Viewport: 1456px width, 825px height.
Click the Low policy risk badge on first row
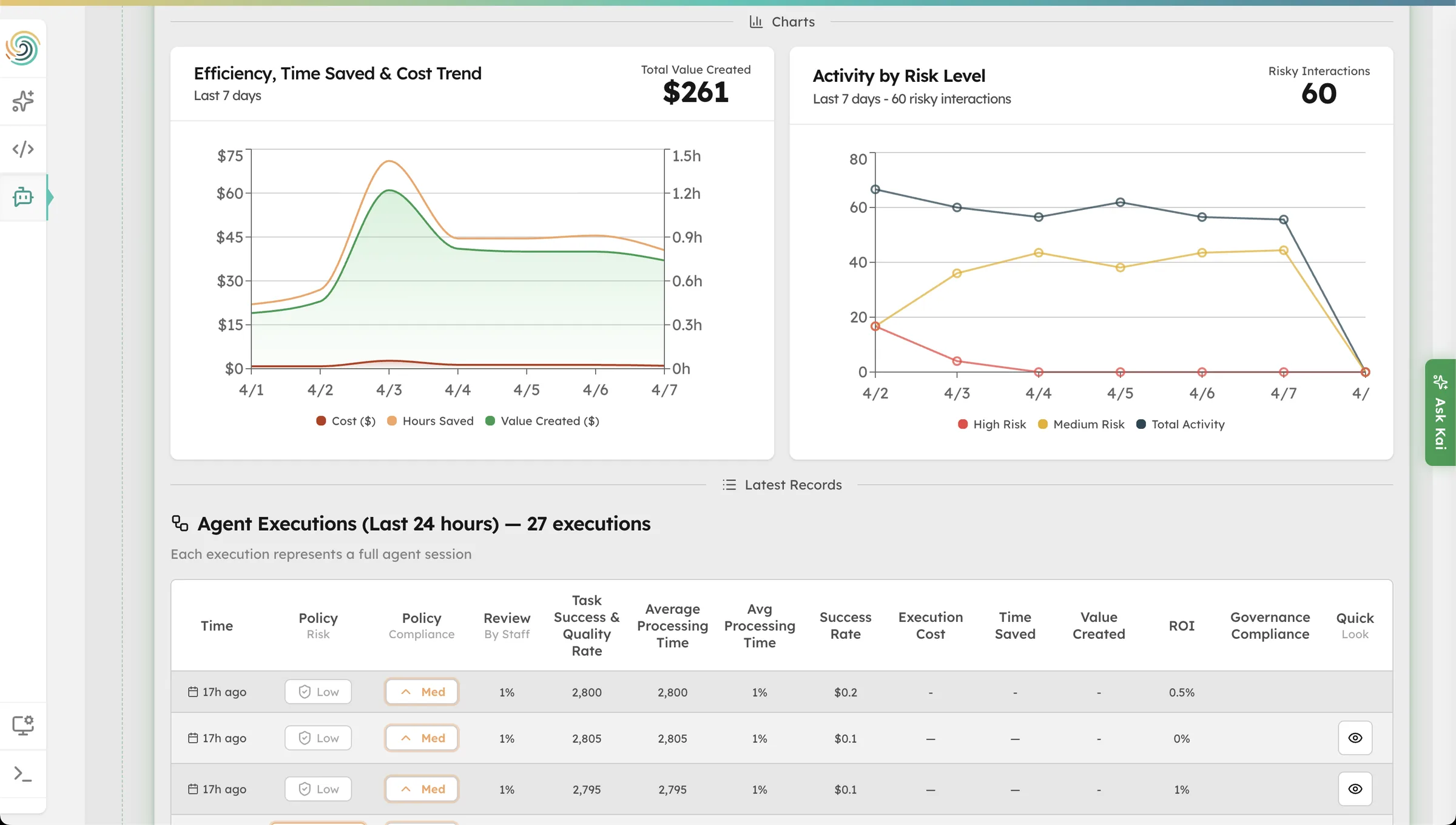pos(318,692)
